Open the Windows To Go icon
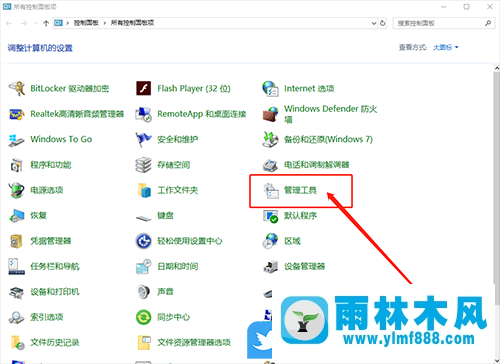This screenshot has width=500, height=364. pyautogui.click(x=16, y=140)
